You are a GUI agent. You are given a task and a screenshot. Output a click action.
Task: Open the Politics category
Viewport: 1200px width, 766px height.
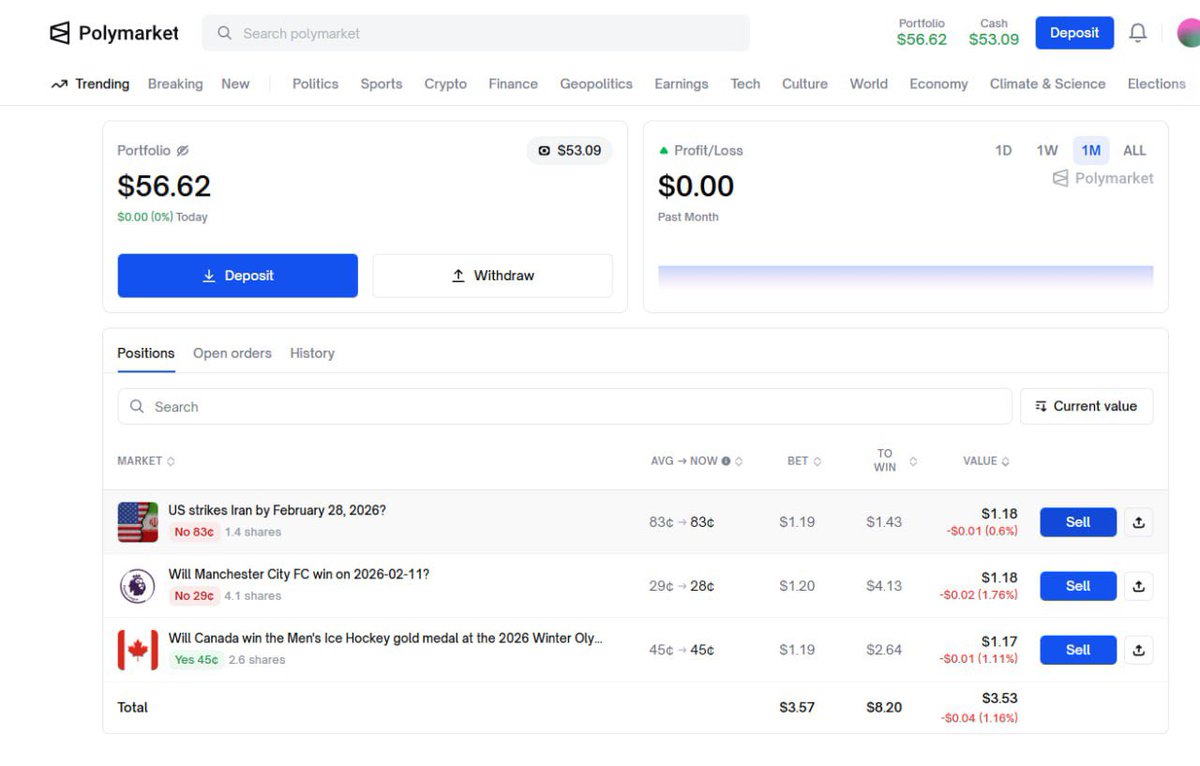click(x=315, y=84)
